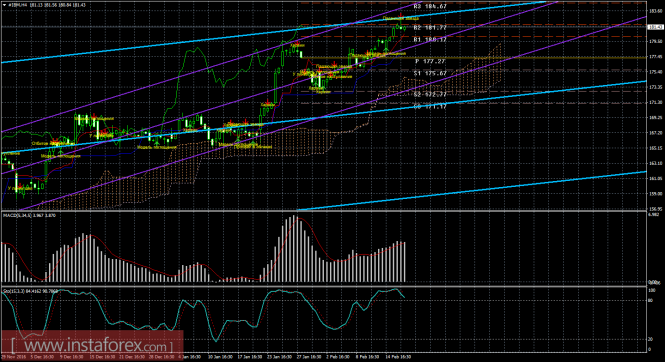This screenshot has width=665, height=362.
Task: Click the current price tag on price axis
Action: click(x=656, y=27)
